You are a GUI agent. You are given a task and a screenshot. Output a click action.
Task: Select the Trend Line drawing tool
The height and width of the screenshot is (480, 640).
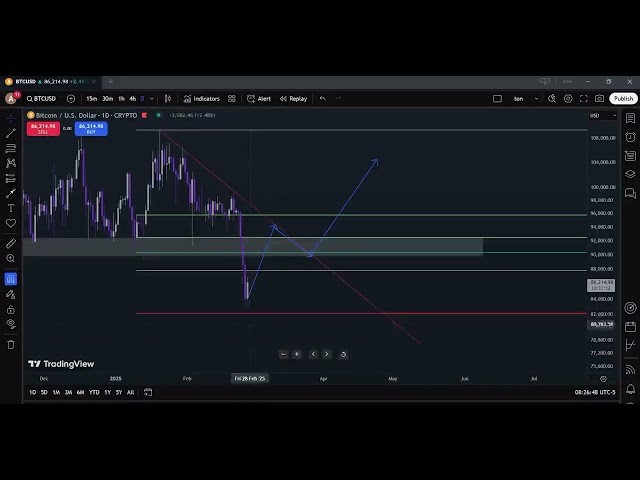pyautogui.click(x=11, y=133)
